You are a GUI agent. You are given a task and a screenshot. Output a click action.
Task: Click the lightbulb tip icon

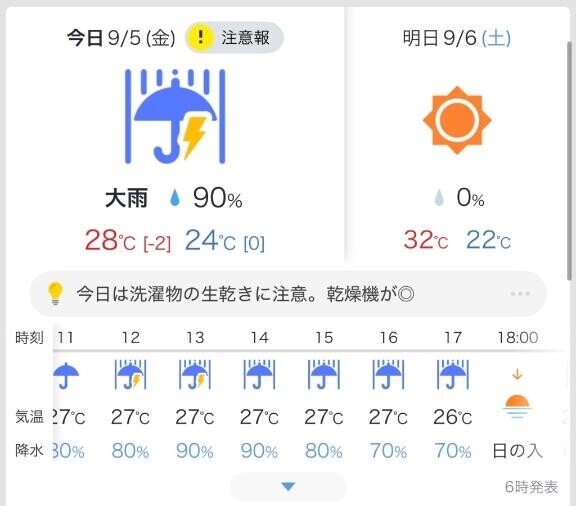tap(55, 293)
